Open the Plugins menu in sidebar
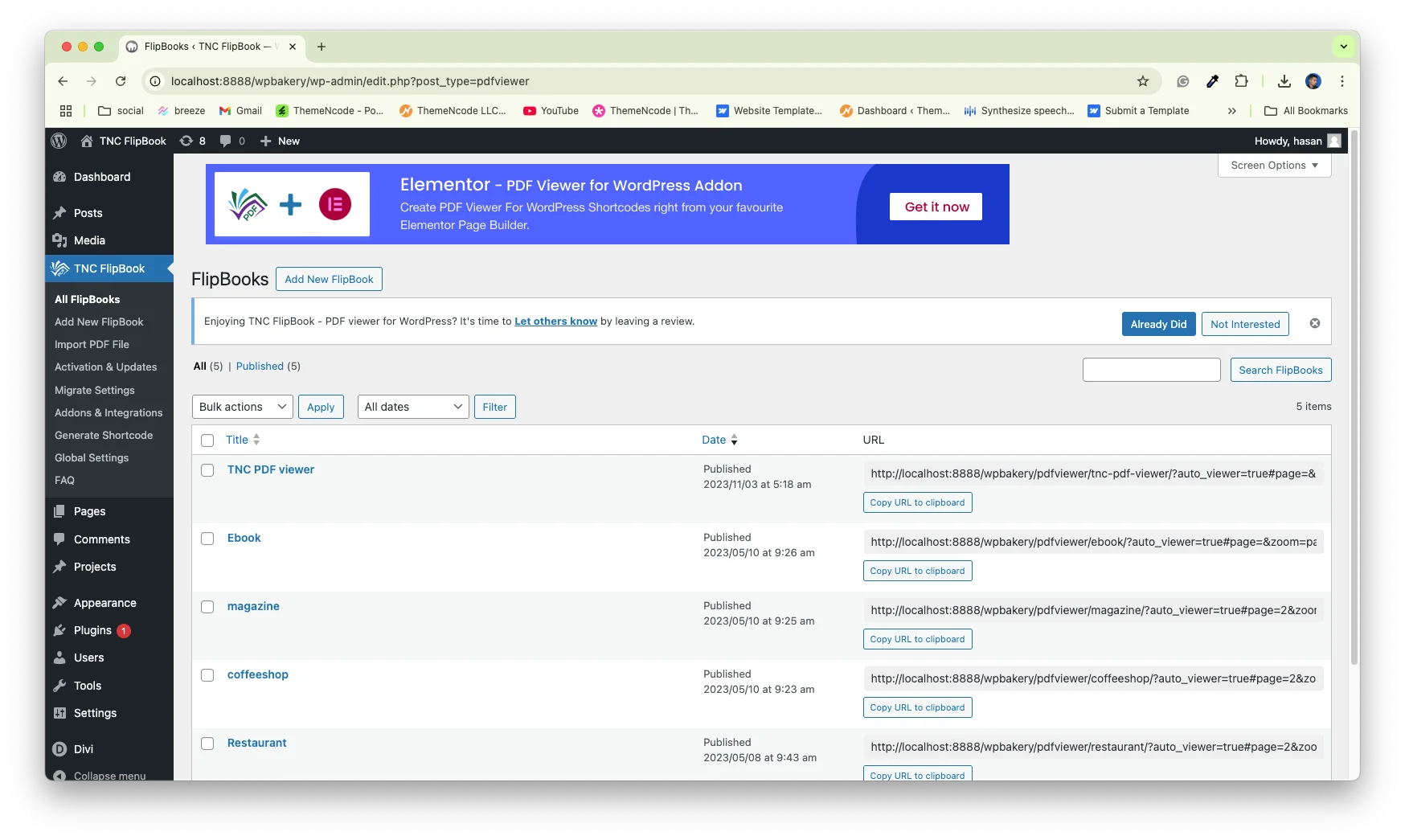The width and height of the screenshot is (1405, 840). [92, 630]
